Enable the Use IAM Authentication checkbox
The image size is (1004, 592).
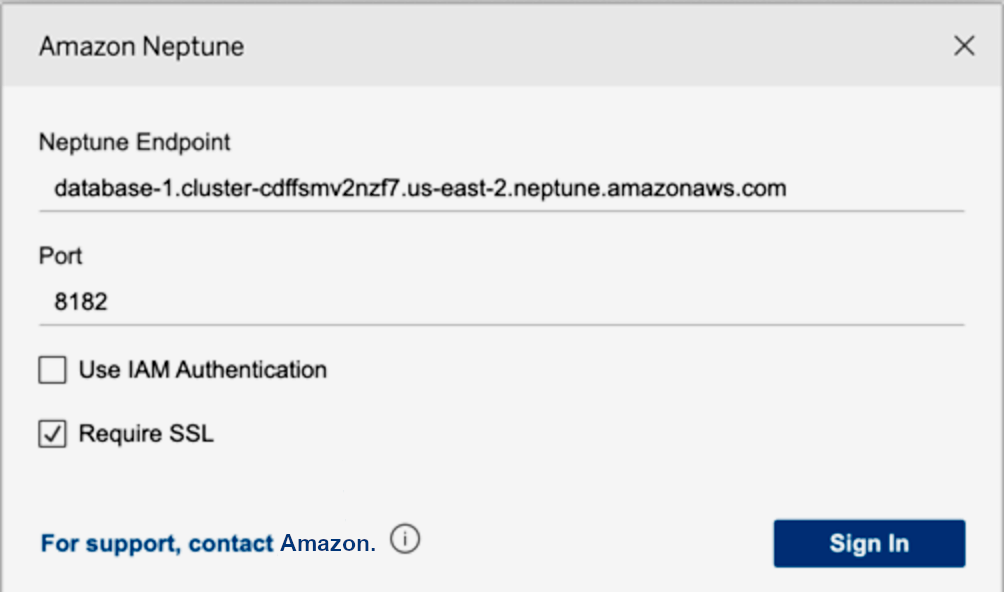[x=51, y=369]
